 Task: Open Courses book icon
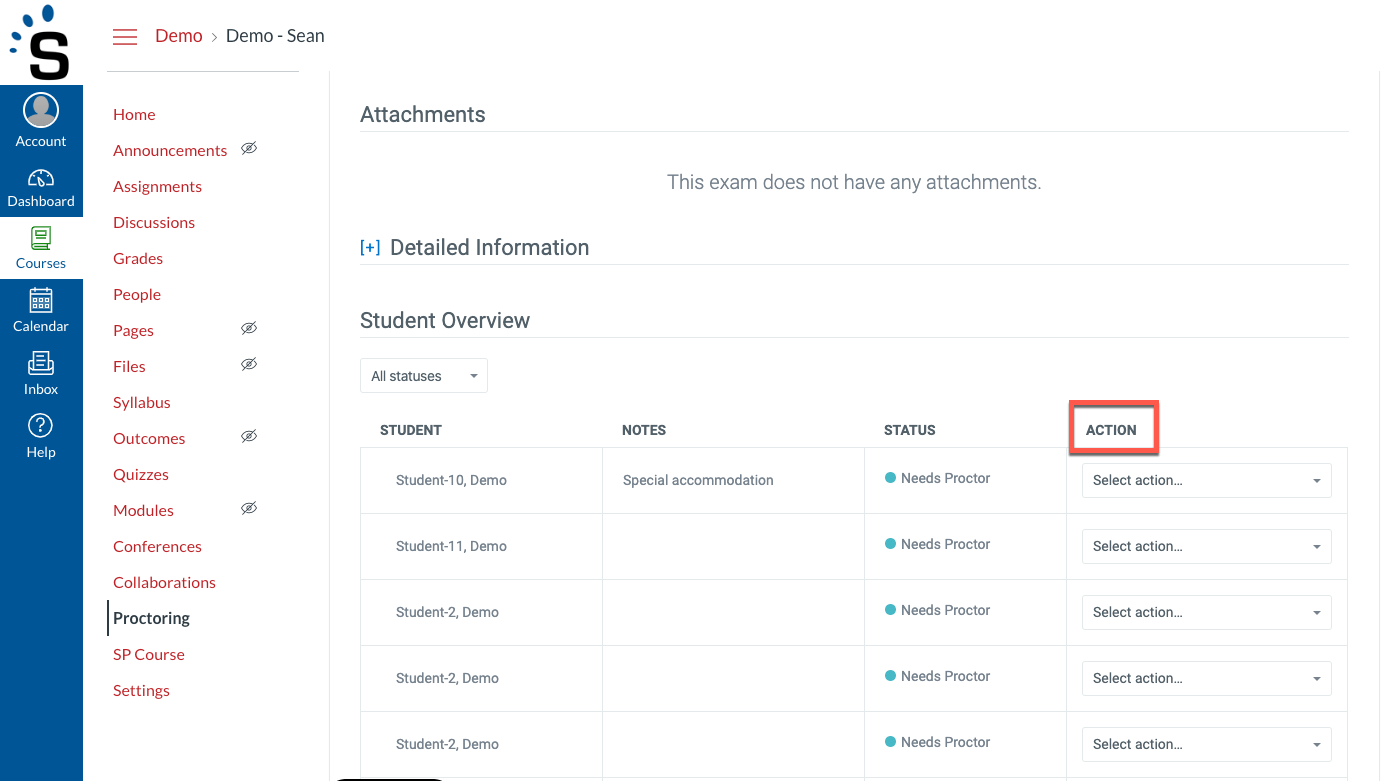click(41, 238)
